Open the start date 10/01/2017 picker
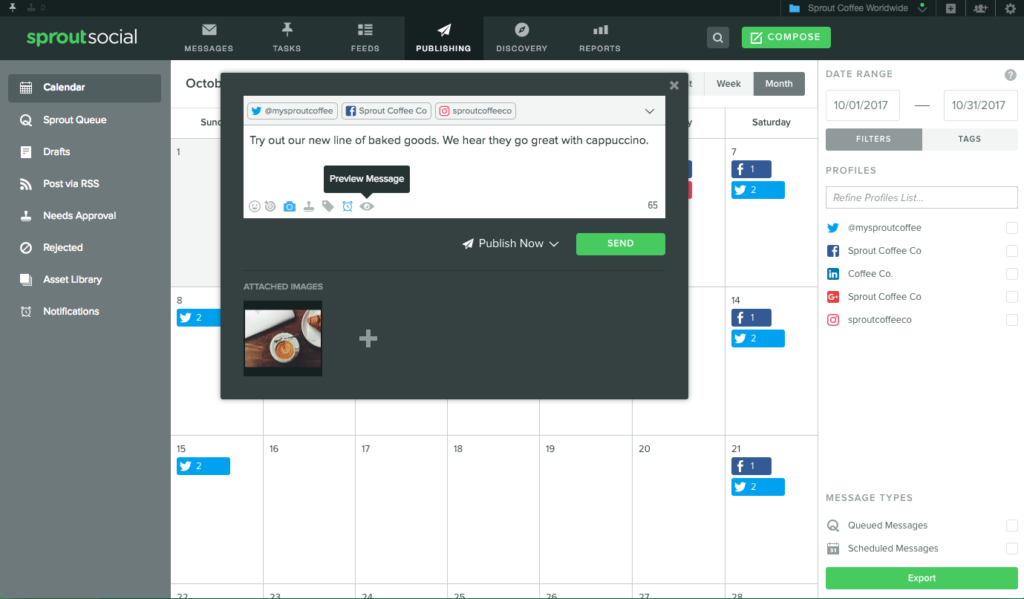 click(862, 105)
